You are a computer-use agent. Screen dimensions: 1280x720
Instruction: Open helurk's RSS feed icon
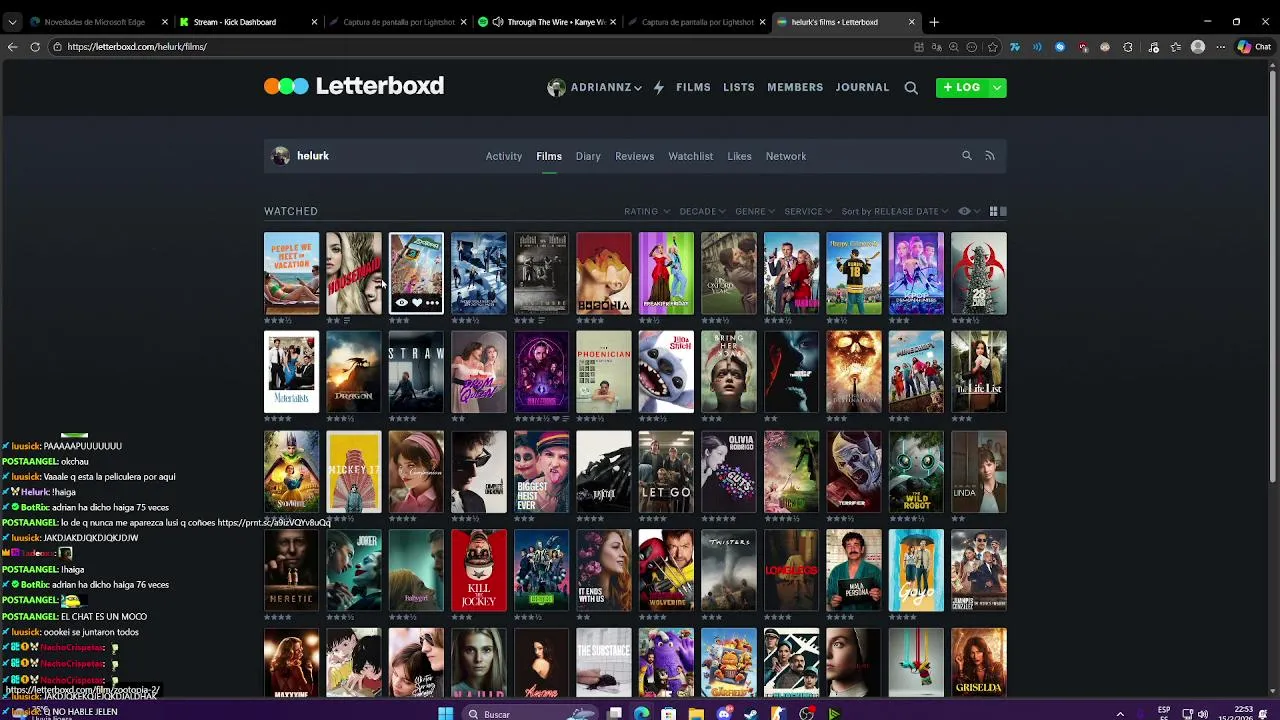(990, 156)
